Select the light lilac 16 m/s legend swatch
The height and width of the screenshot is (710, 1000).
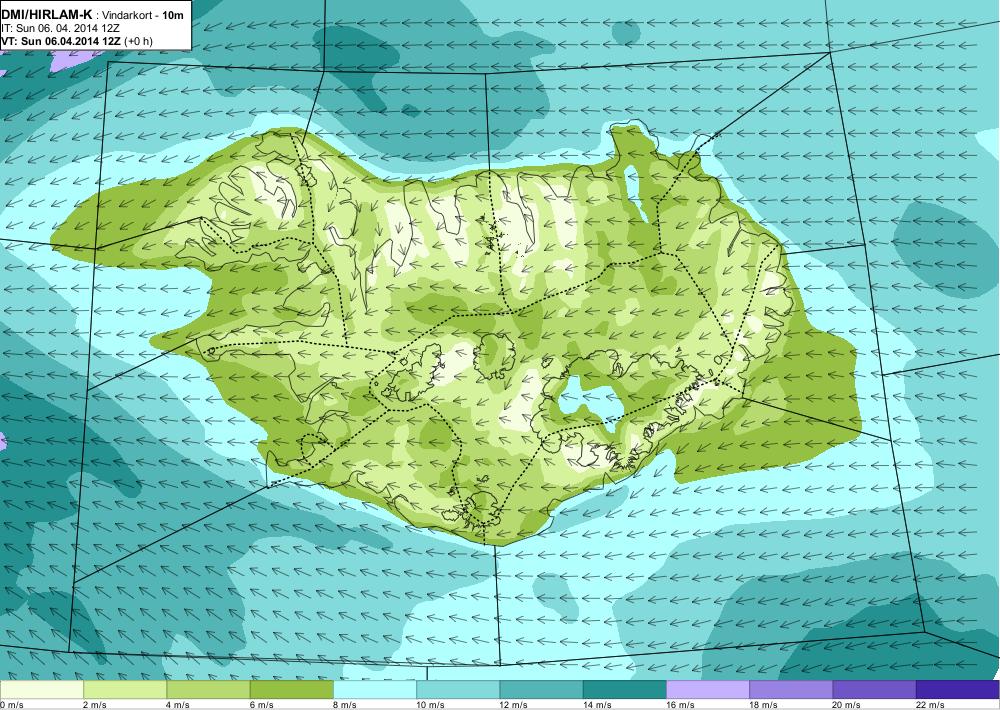point(708,690)
